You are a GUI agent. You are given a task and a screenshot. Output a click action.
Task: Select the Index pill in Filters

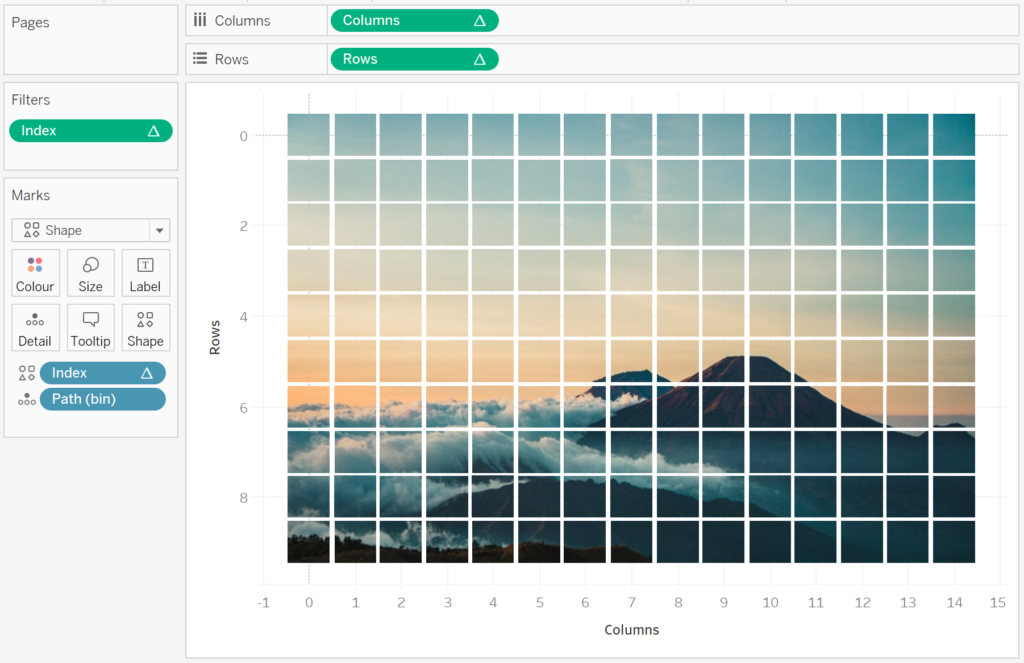tap(91, 131)
